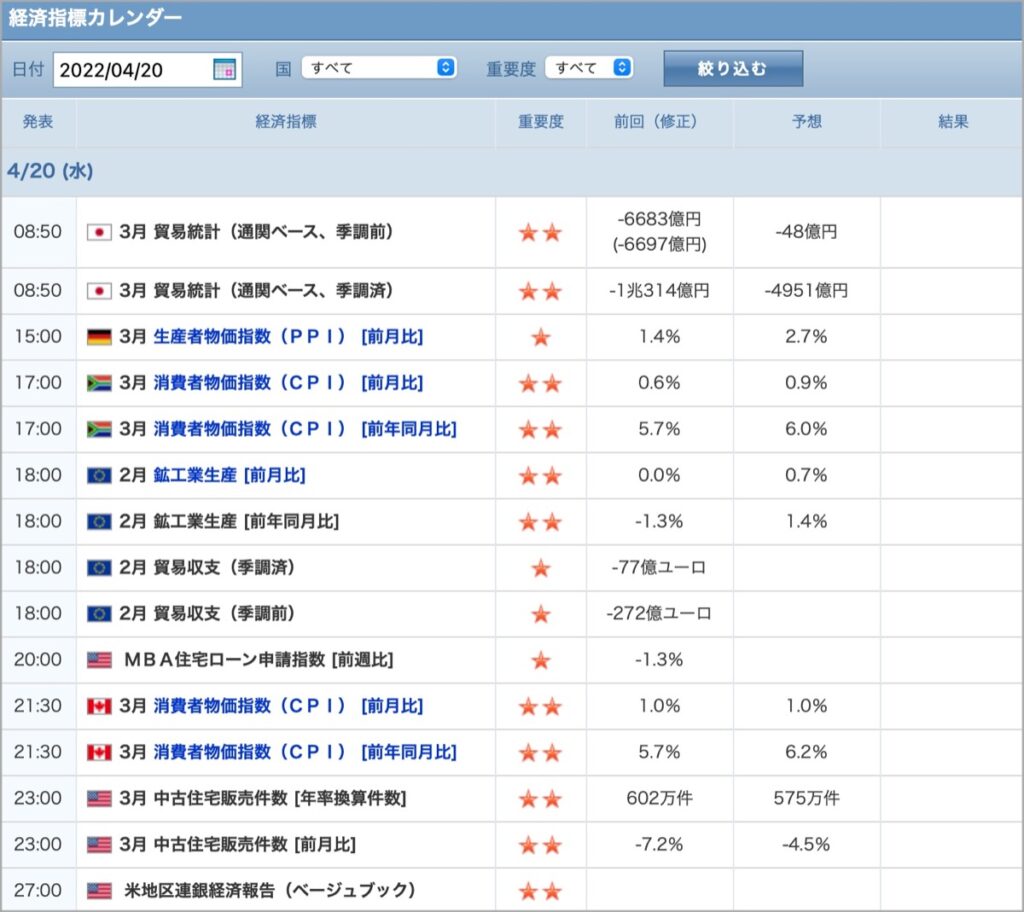This screenshot has width=1024, height=912.
Task: Click previous value -272億ユーロ
Action: (x=660, y=613)
